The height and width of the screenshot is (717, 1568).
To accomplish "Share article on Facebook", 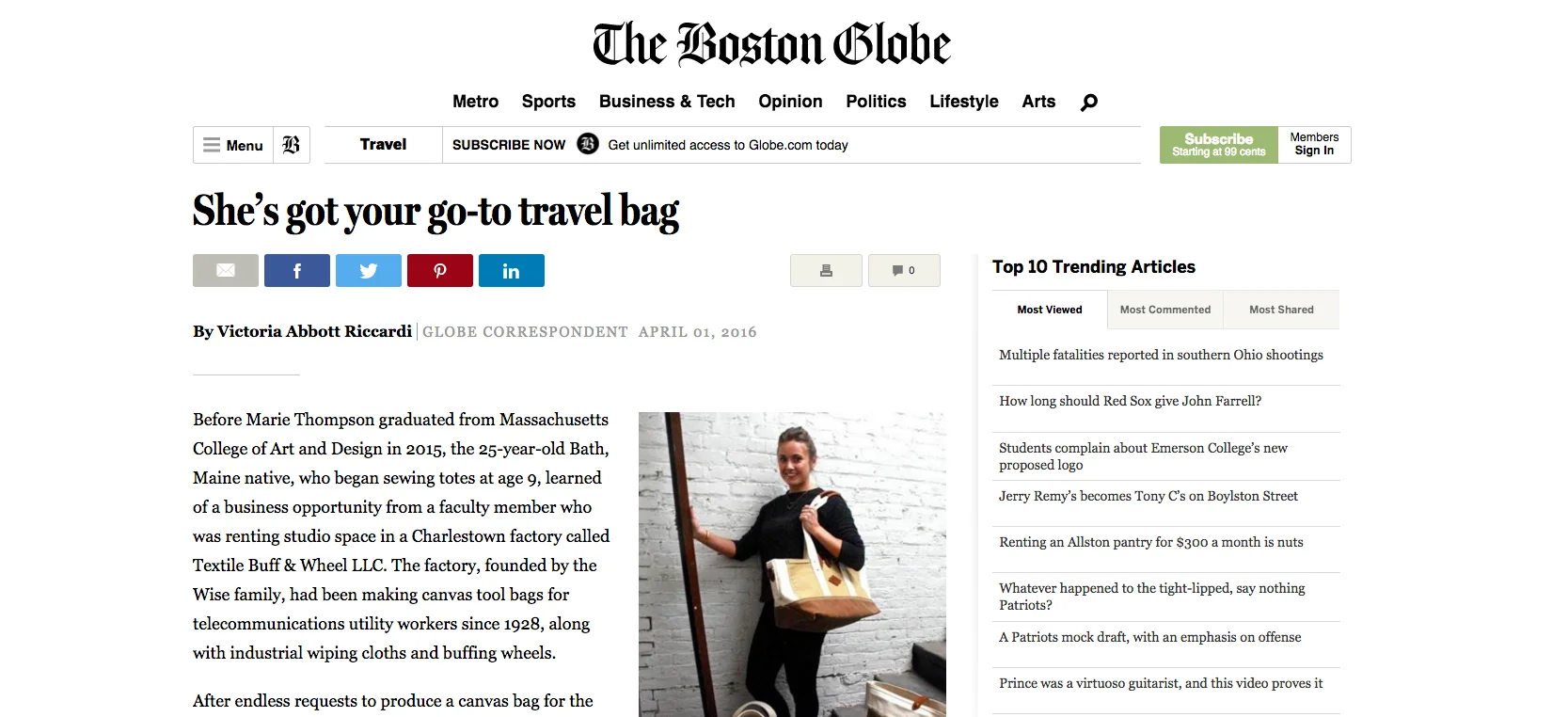I will tap(297, 270).
